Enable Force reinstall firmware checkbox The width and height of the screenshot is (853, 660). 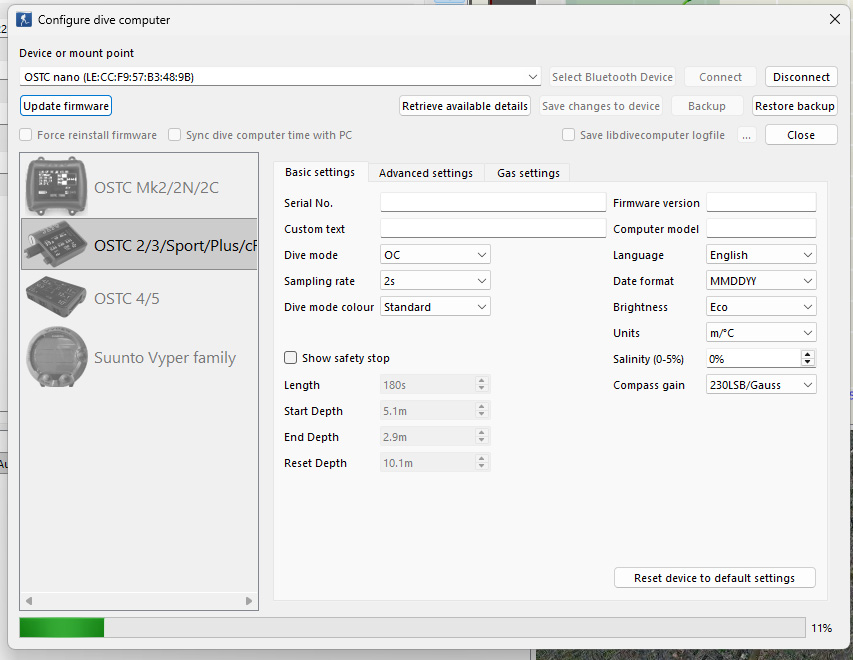[26, 135]
